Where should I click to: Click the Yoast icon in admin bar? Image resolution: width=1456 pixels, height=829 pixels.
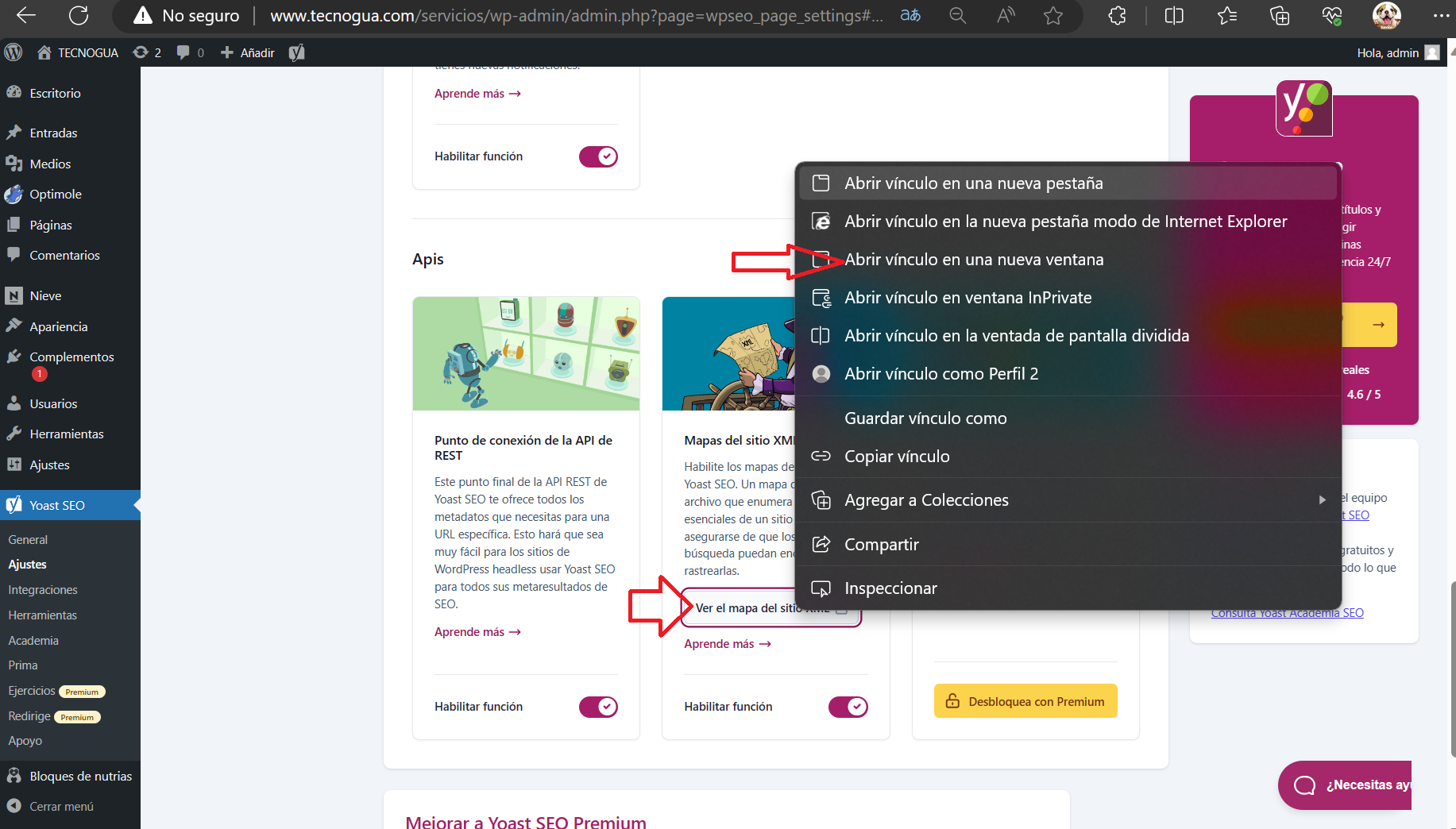tap(297, 52)
